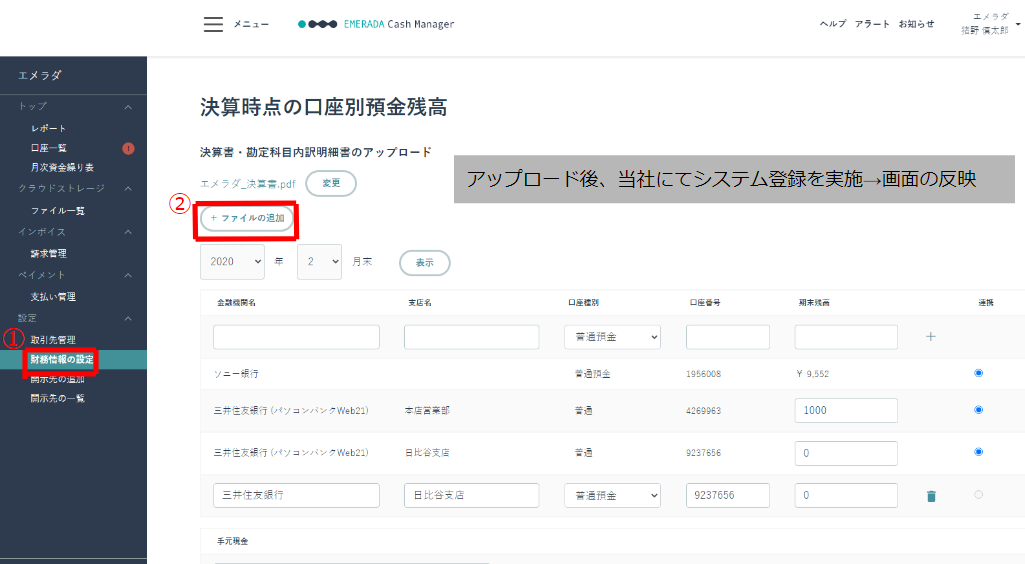Open 開示先の追加 in the sidebar
Viewport: 1025px width, 564px height.
tap(58, 379)
